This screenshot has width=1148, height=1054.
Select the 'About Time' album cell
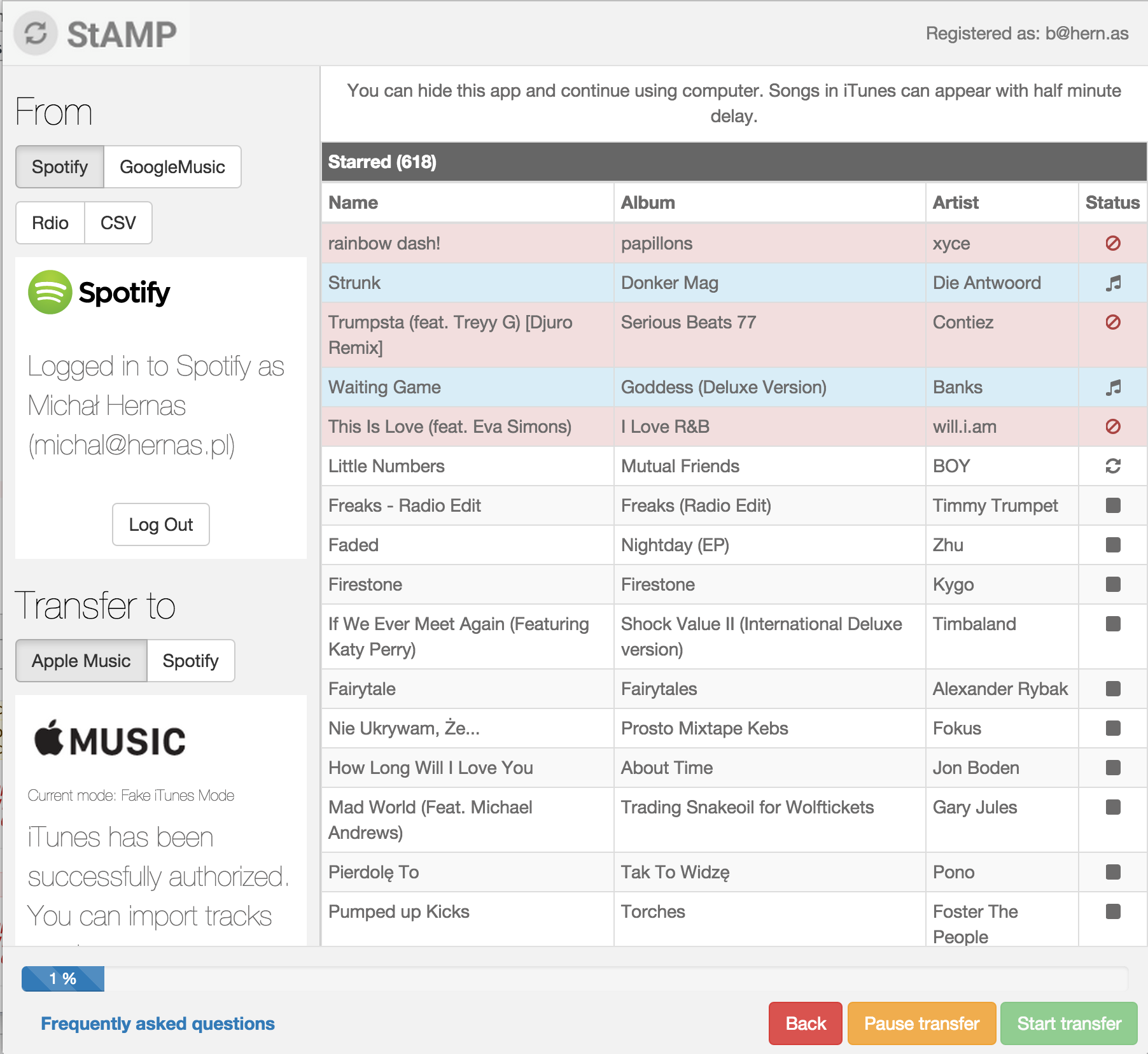tap(770, 768)
